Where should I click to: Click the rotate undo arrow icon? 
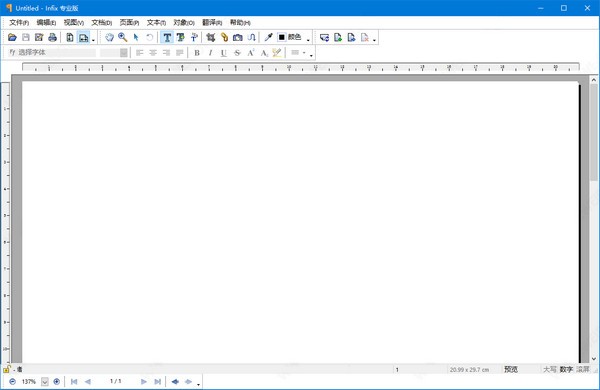149,38
